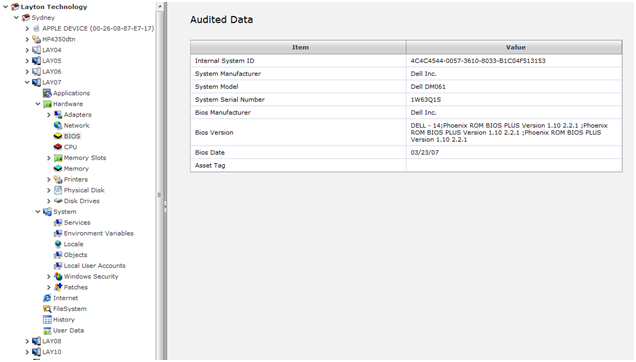Collapse the Layton Technology root node
This screenshot has width=636, height=362.
tap(5, 6)
